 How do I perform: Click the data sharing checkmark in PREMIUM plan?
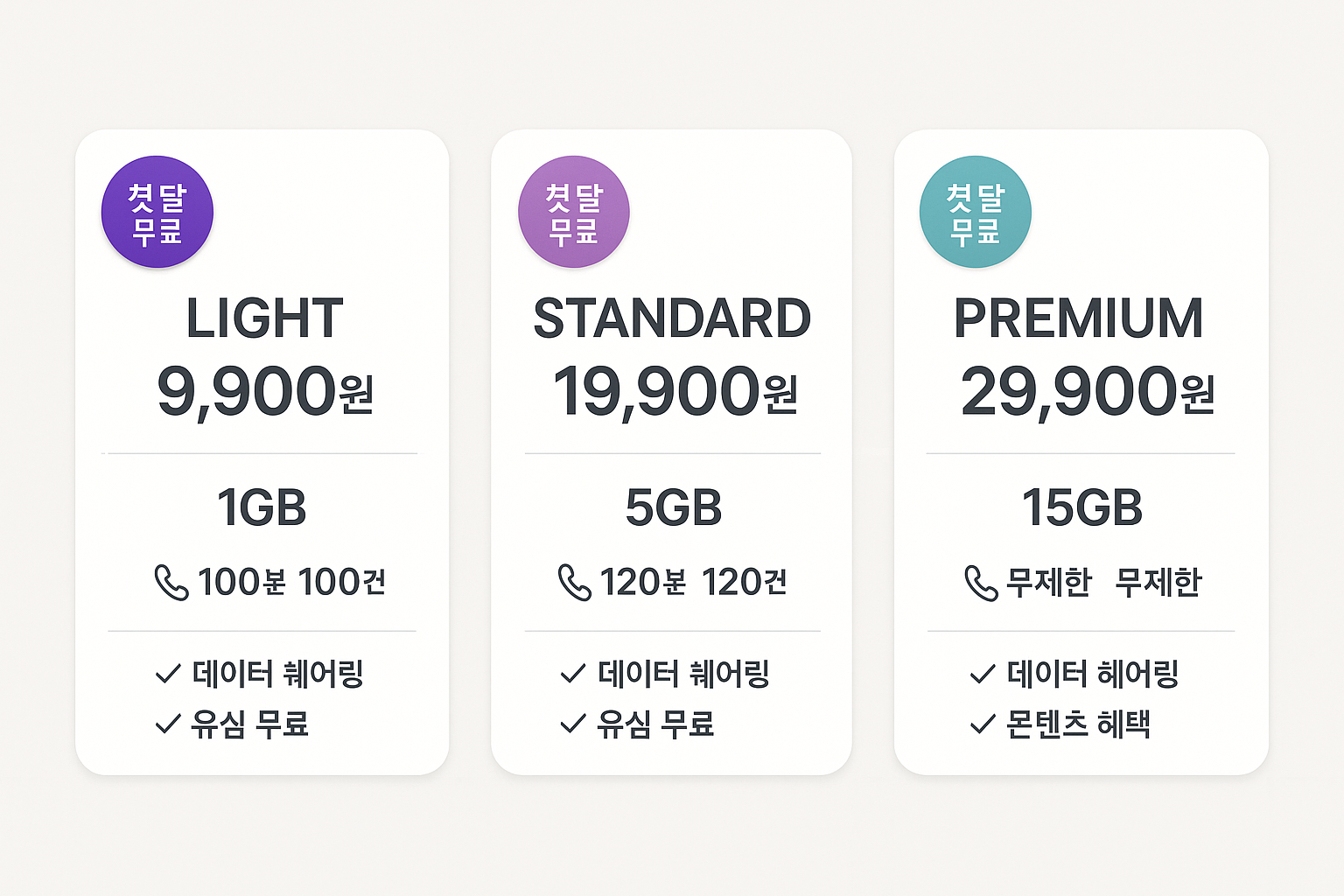pos(983,674)
